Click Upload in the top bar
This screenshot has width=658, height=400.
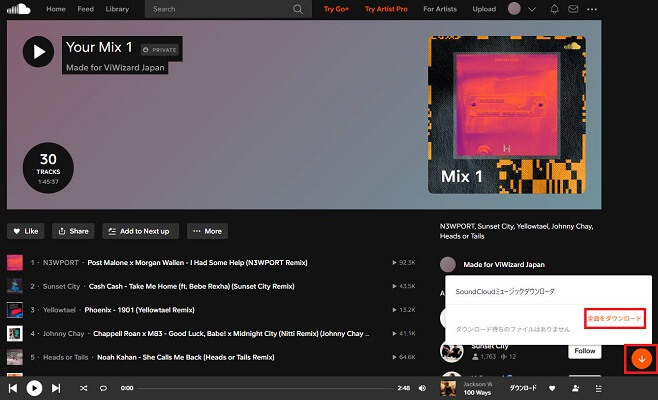[x=484, y=9]
